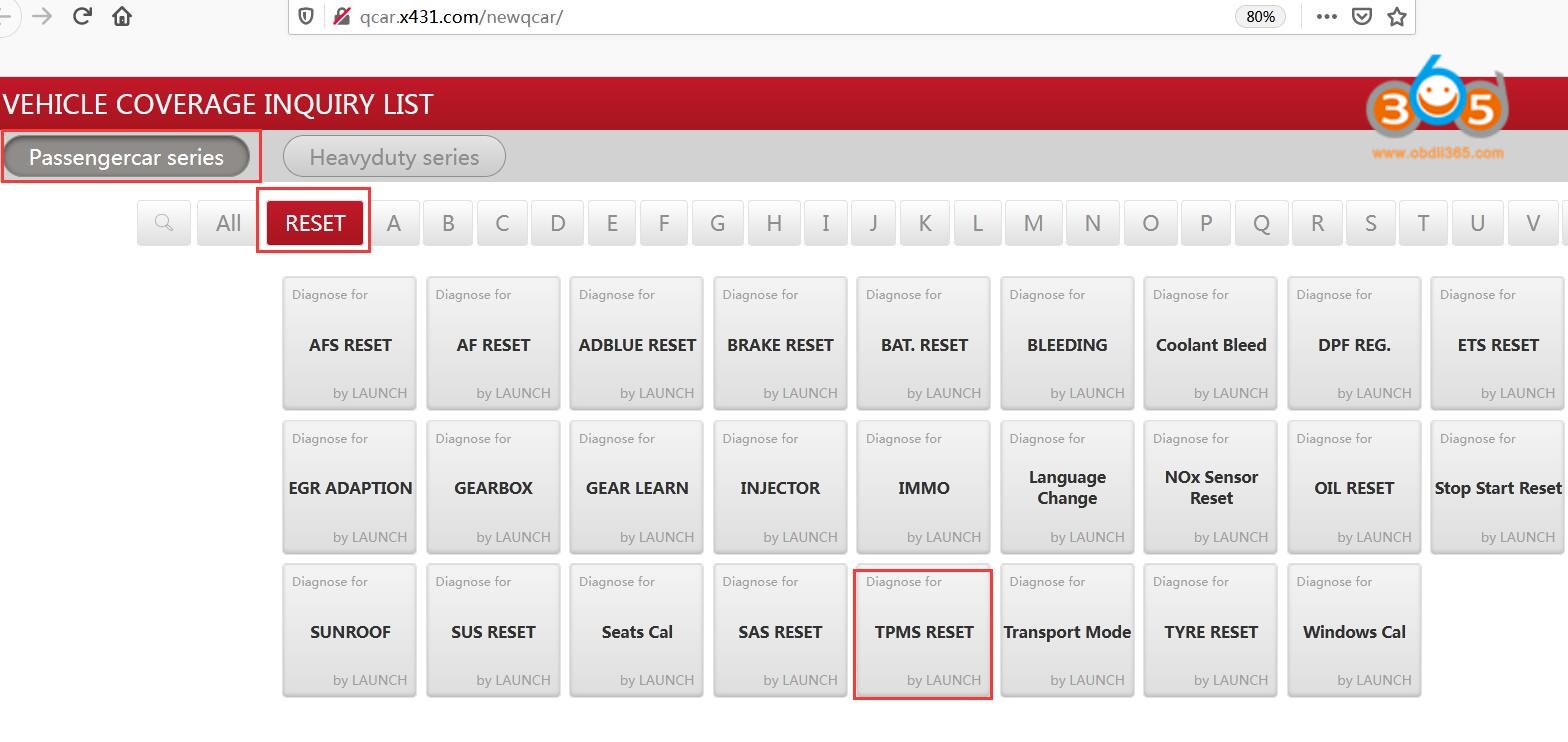1568x742 pixels.
Task: Open the page actions three-dot menu
Action: click(1326, 16)
